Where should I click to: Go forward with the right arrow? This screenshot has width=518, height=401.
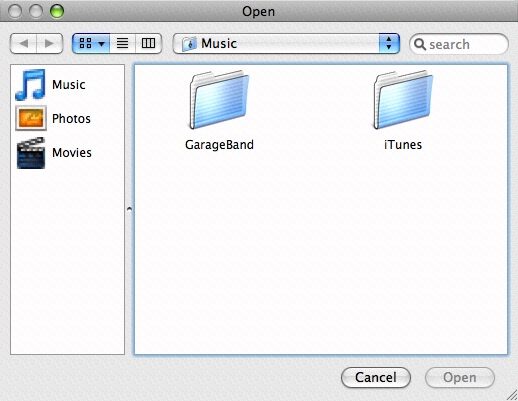coord(49,43)
